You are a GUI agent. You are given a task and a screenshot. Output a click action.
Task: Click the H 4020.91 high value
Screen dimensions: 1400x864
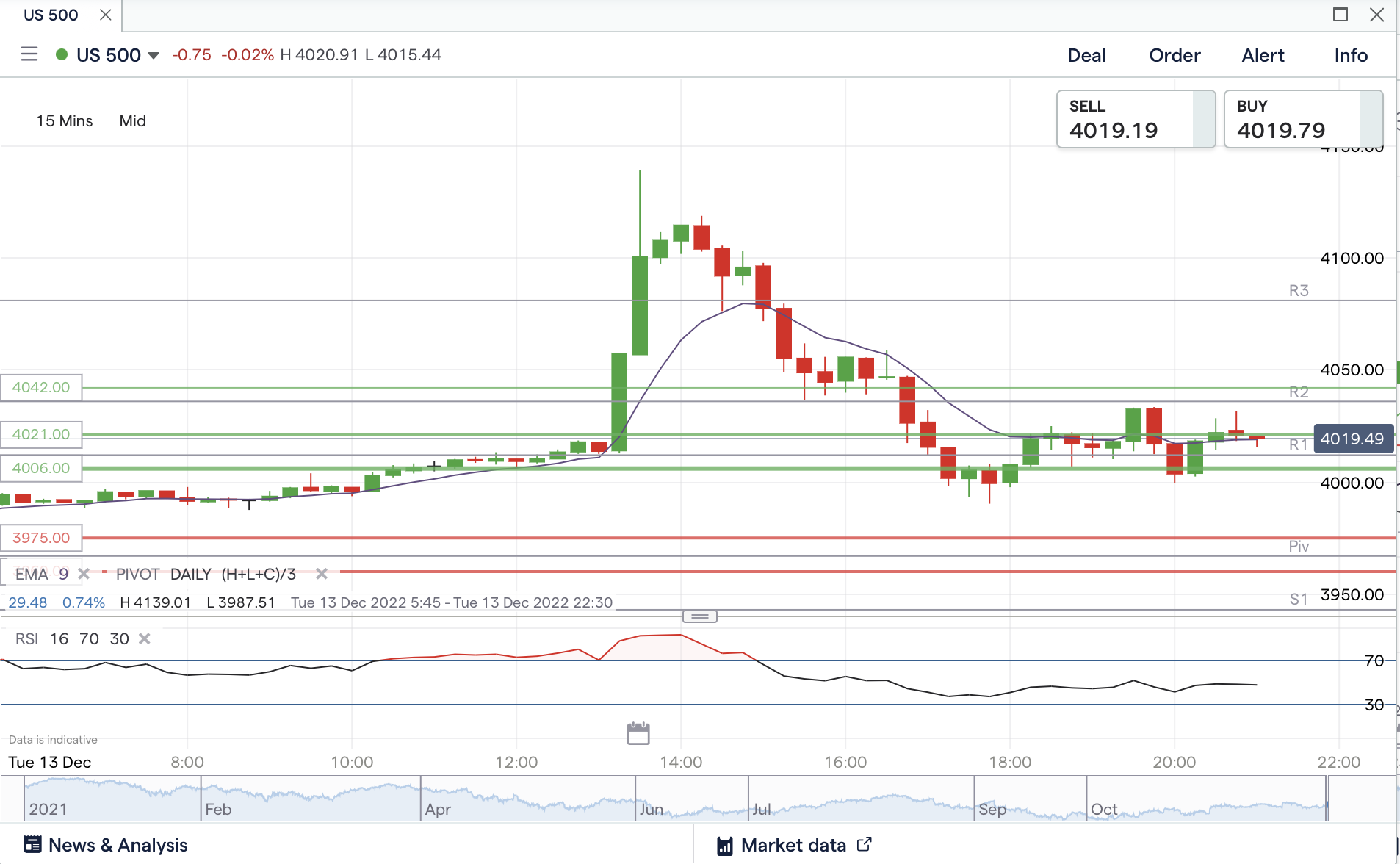coord(319,55)
